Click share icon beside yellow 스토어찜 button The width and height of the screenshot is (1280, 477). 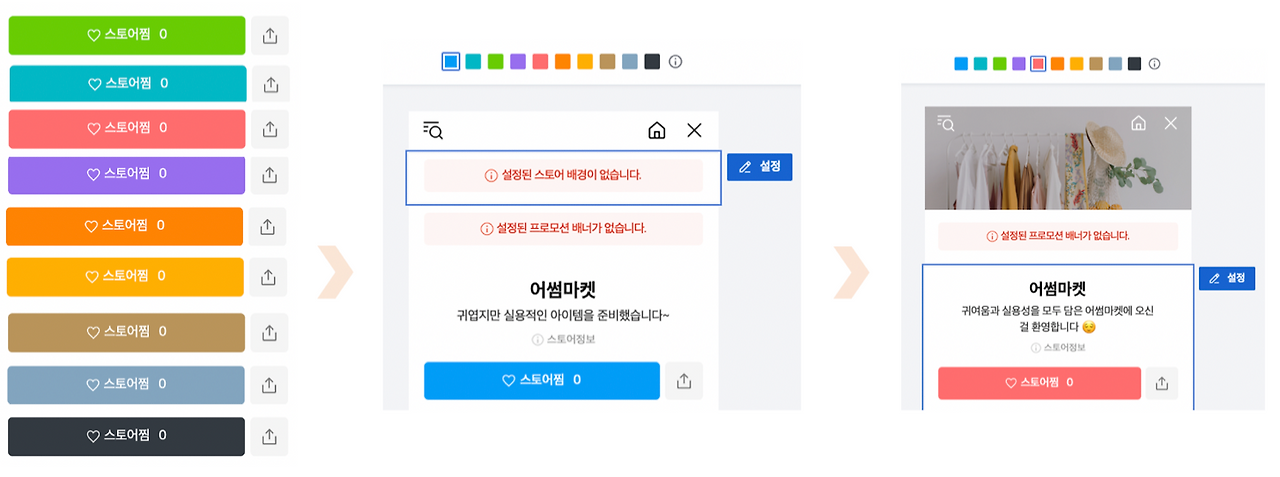[x=268, y=277]
